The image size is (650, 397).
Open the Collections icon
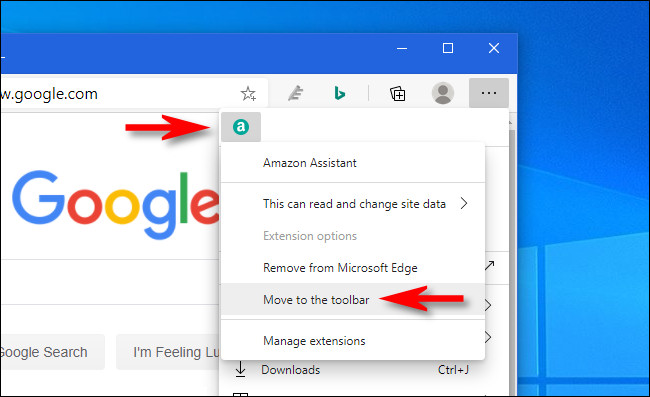pyautogui.click(x=398, y=94)
